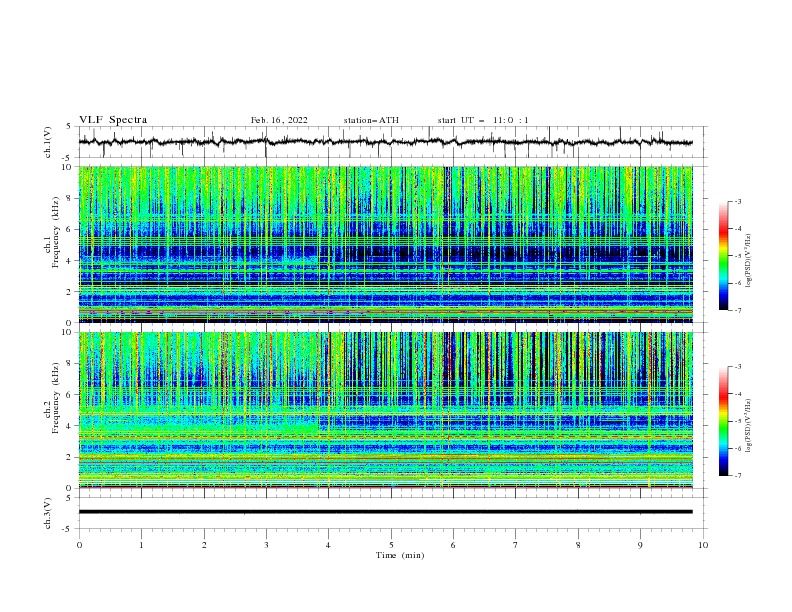Click the 'VLF Spectra' title text
Screen dimensions: 792x612
coord(113,120)
